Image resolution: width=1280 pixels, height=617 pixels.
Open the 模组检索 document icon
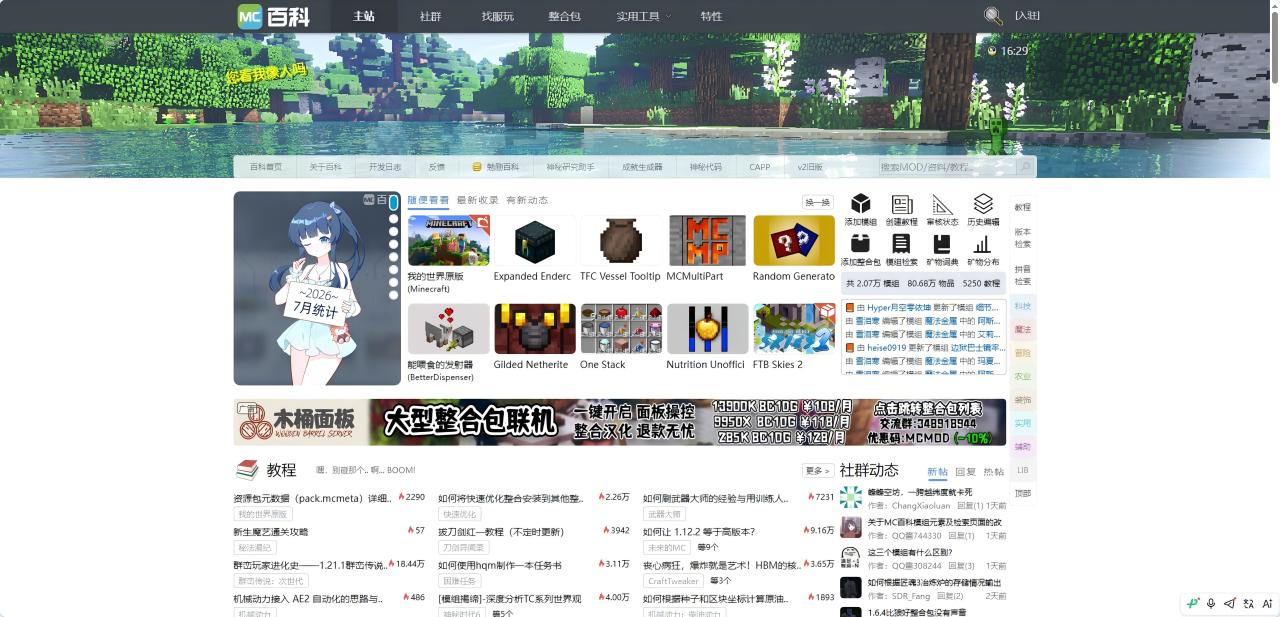[x=901, y=244]
